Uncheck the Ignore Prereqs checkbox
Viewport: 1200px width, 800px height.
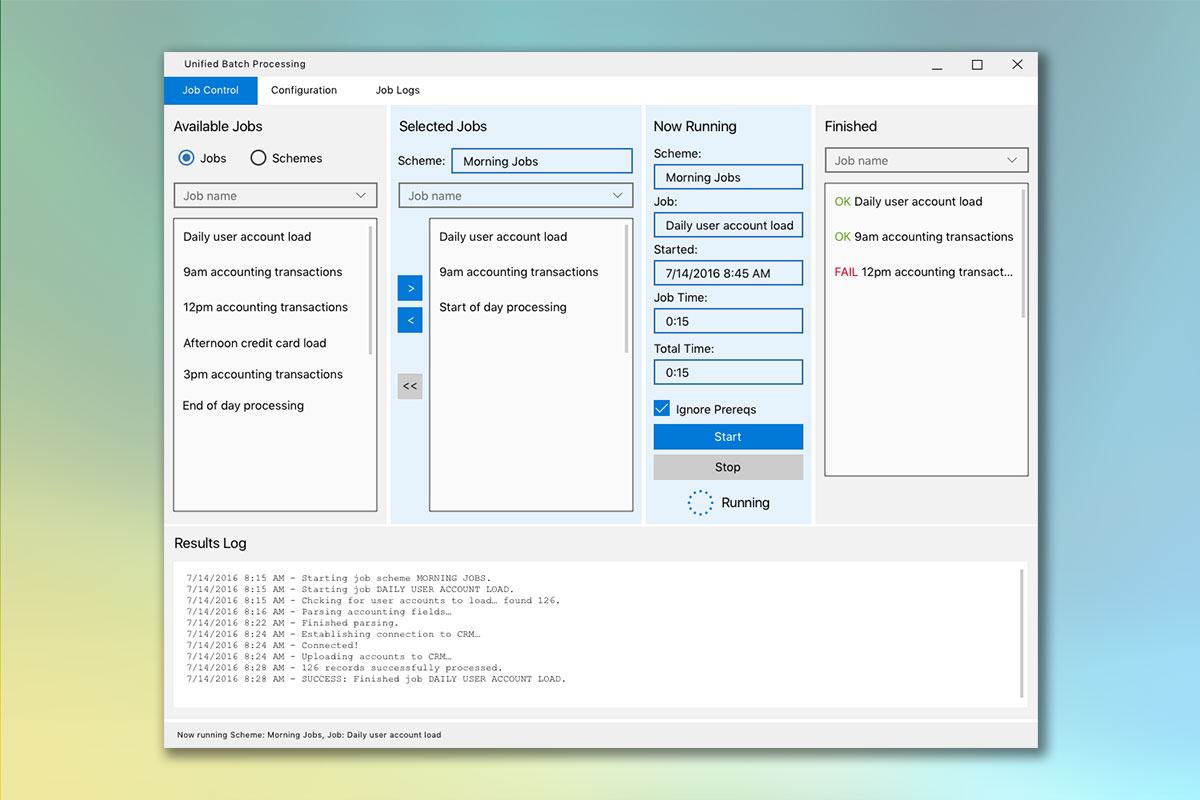pos(662,409)
